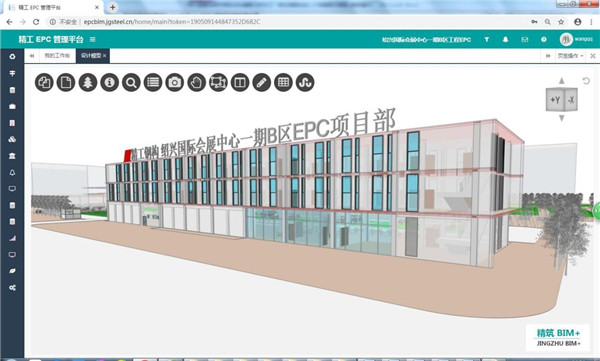Click the list view tool icon
The image size is (600, 361).
coord(153,82)
